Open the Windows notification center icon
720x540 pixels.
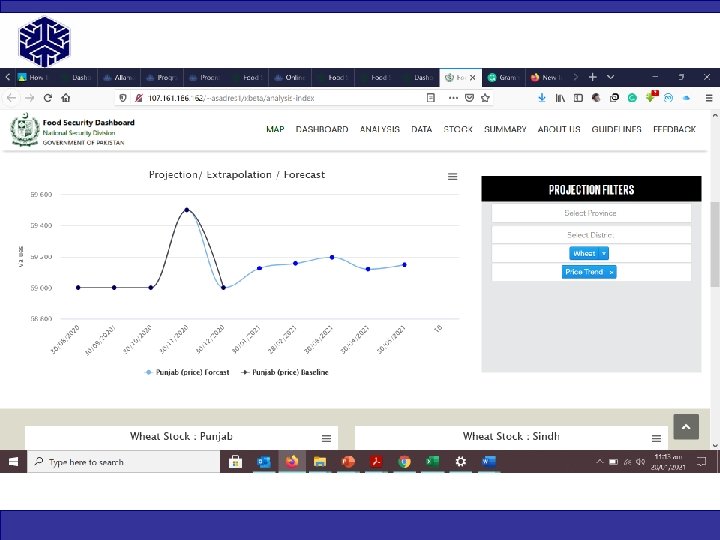coord(702,461)
